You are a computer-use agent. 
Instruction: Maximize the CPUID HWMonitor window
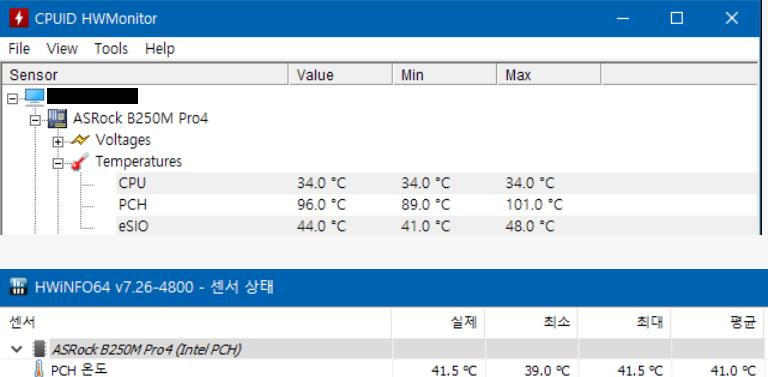[677, 19]
